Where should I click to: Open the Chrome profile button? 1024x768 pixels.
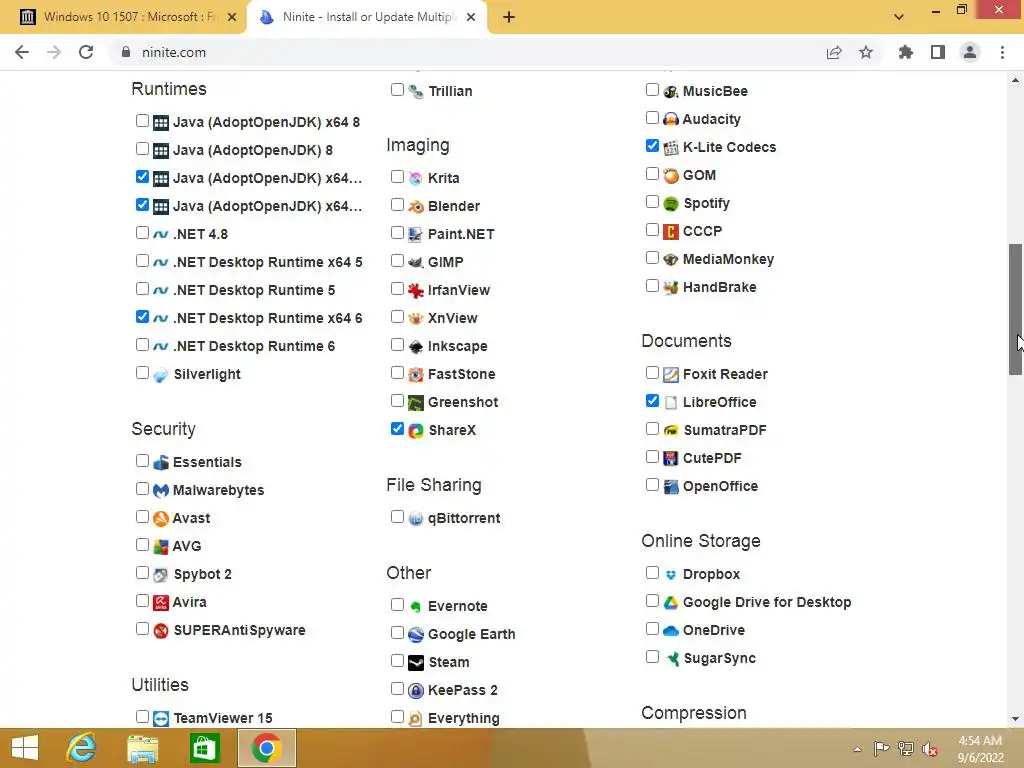coord(970,52)
